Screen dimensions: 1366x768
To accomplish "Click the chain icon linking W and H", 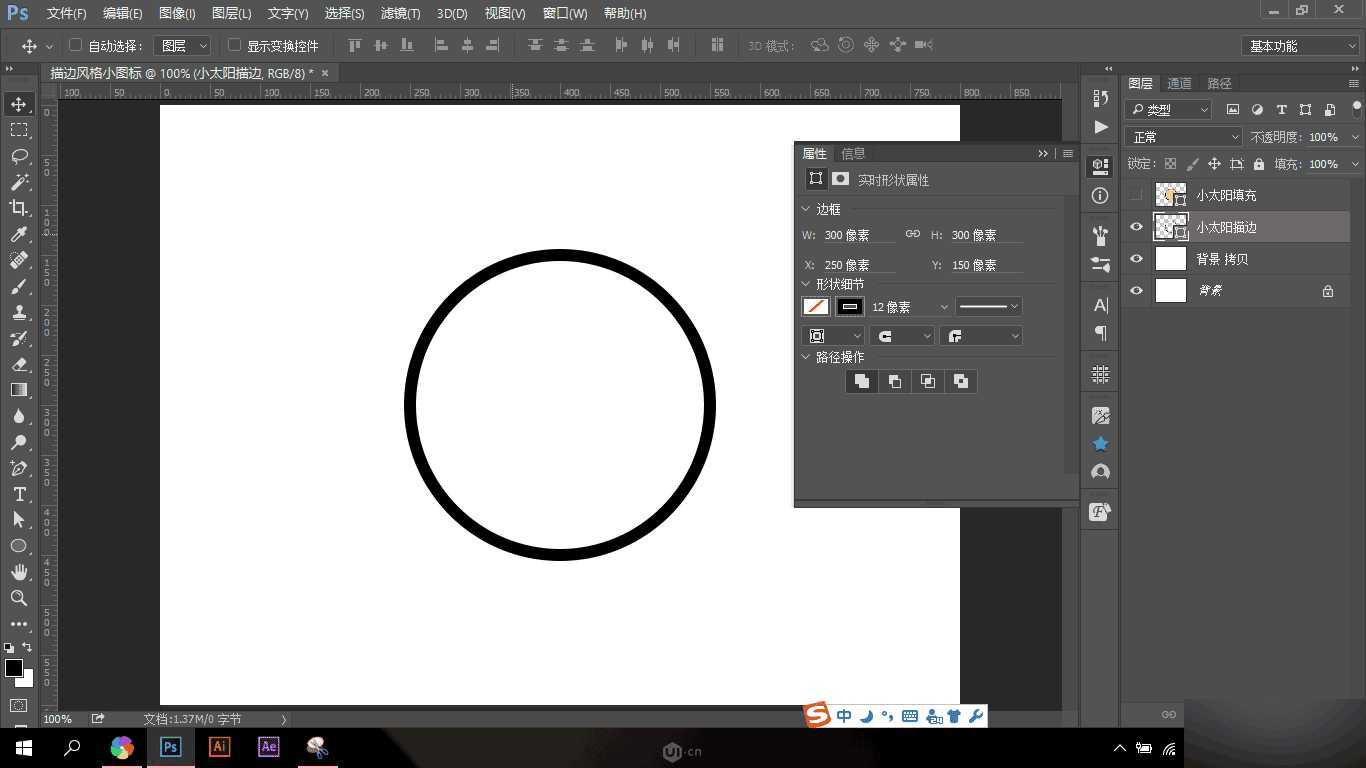I will (x=912, y=234).
